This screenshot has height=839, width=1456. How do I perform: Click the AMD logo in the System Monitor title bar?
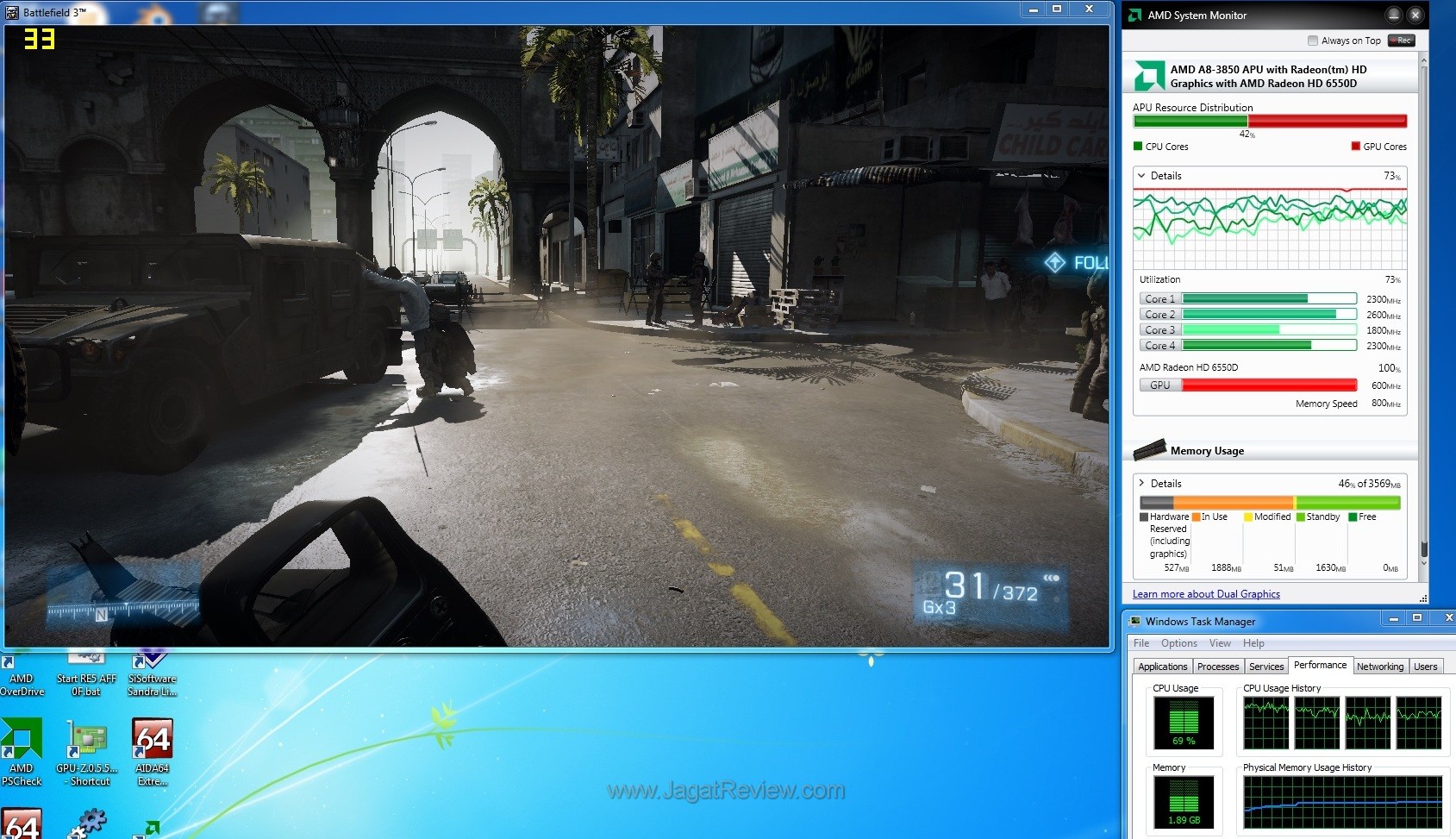click(x=1135, y=15)
